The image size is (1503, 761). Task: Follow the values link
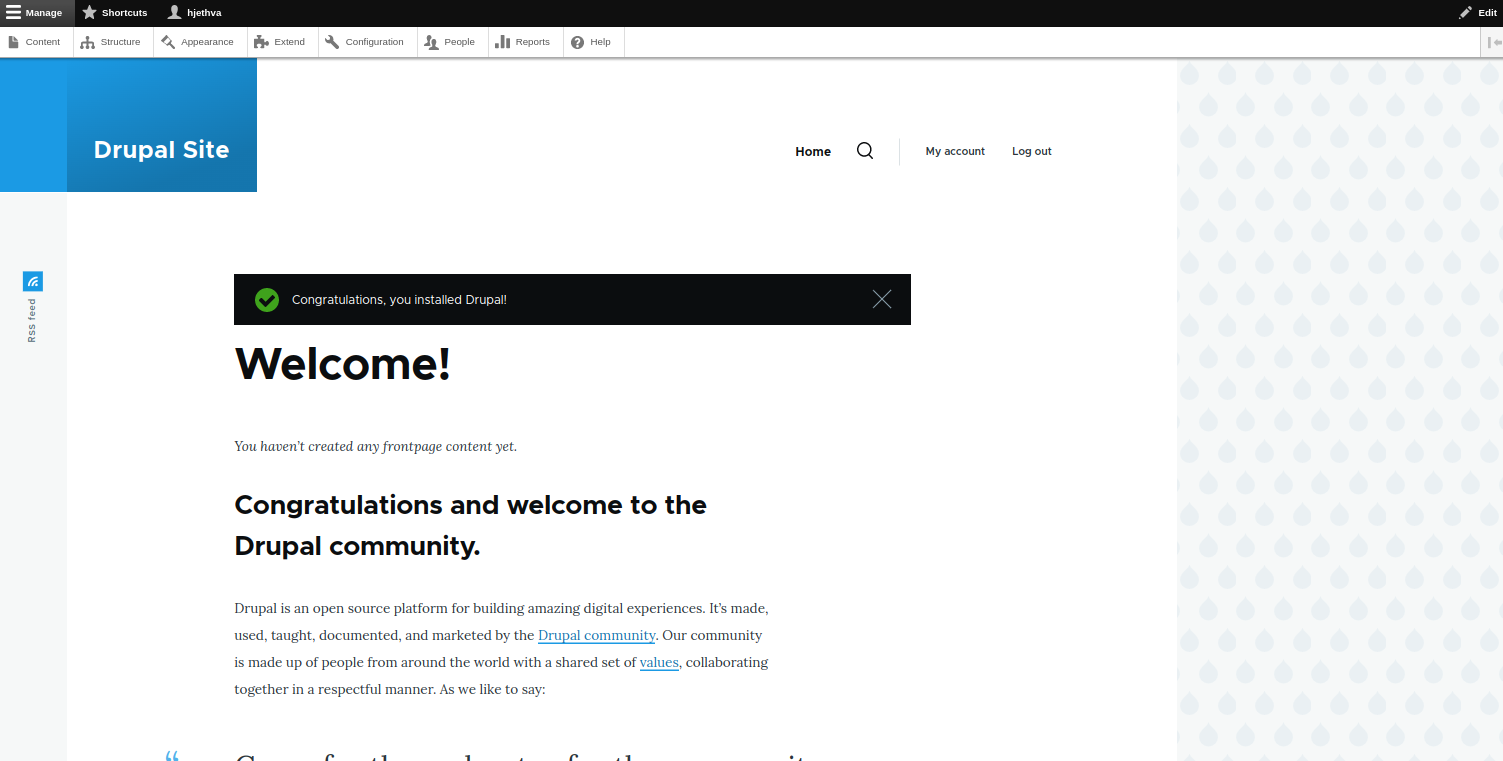tap(659, 662)
